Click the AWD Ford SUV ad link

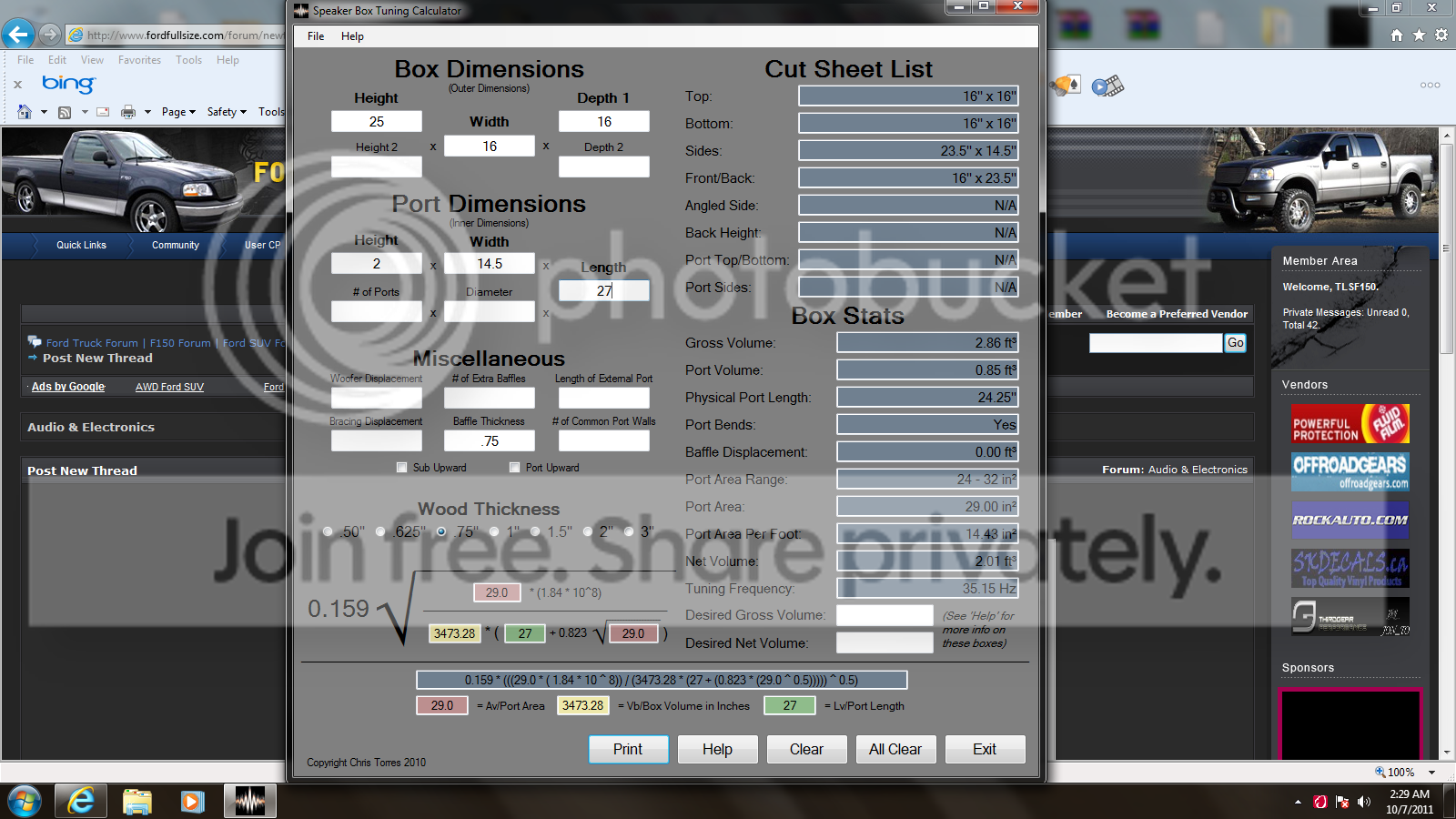pyautogui.click(x=169, y=387)
